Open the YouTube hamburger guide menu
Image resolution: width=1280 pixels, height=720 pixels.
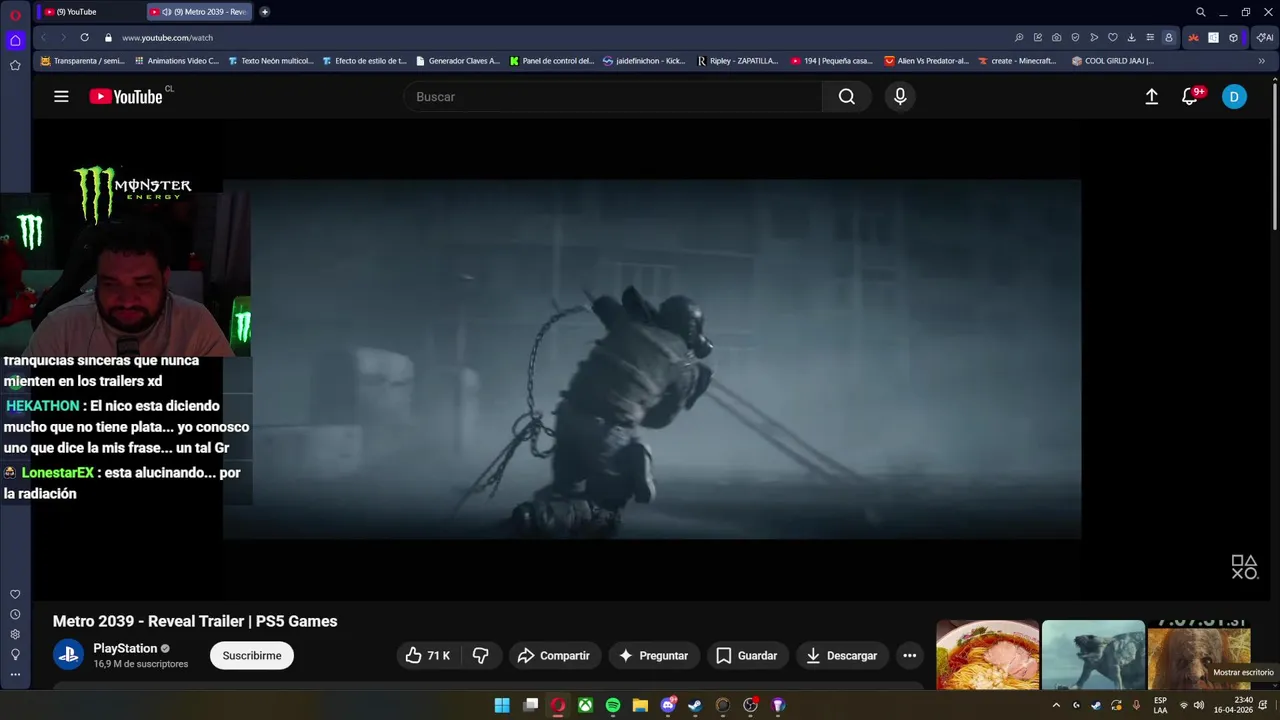point(61,97)
